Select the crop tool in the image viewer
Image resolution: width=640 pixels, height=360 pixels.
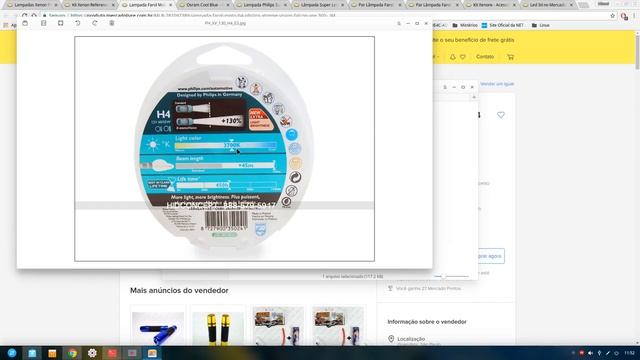pyautogui.click(x=44, y=23)
